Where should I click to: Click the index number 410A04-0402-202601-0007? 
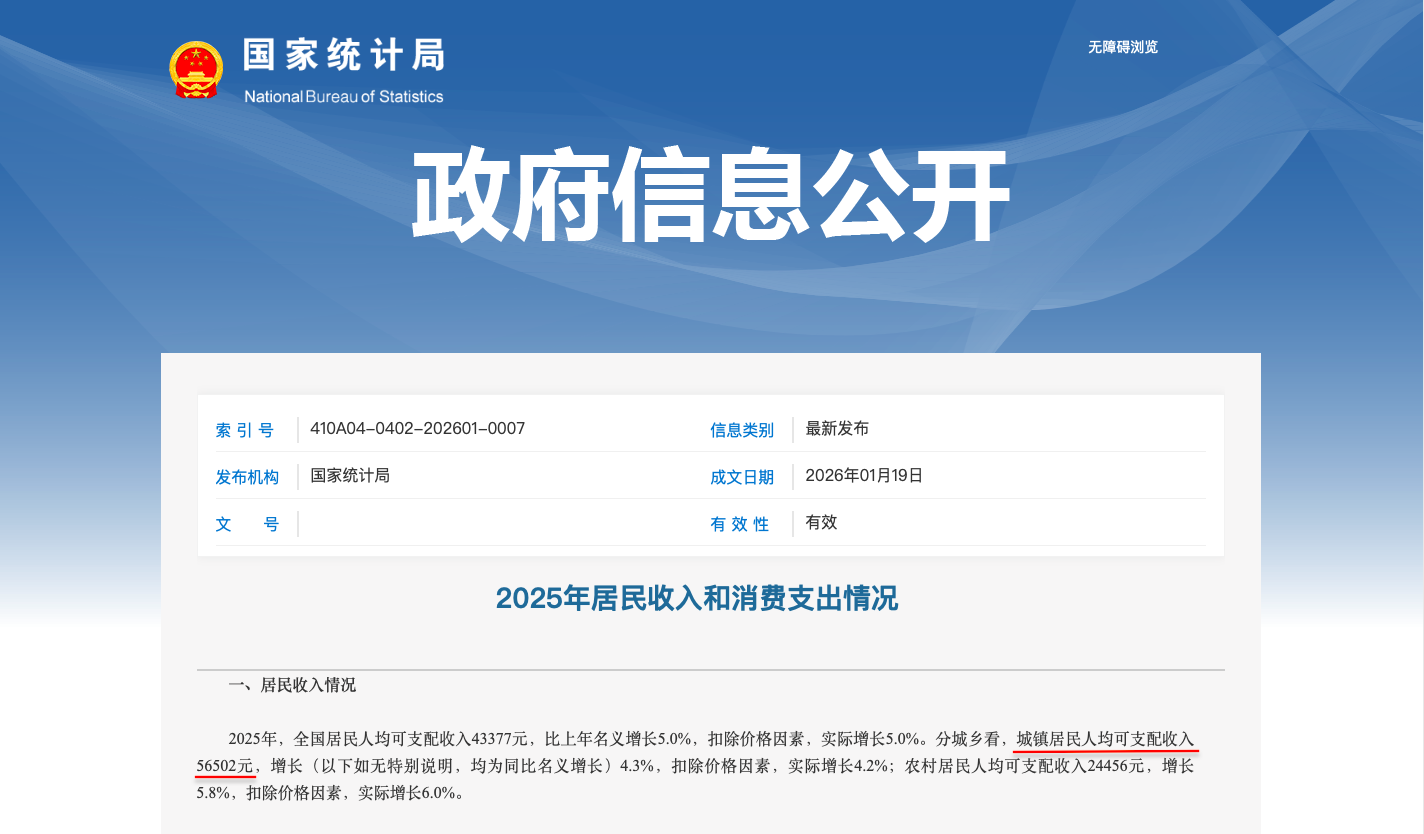[417, 430]
